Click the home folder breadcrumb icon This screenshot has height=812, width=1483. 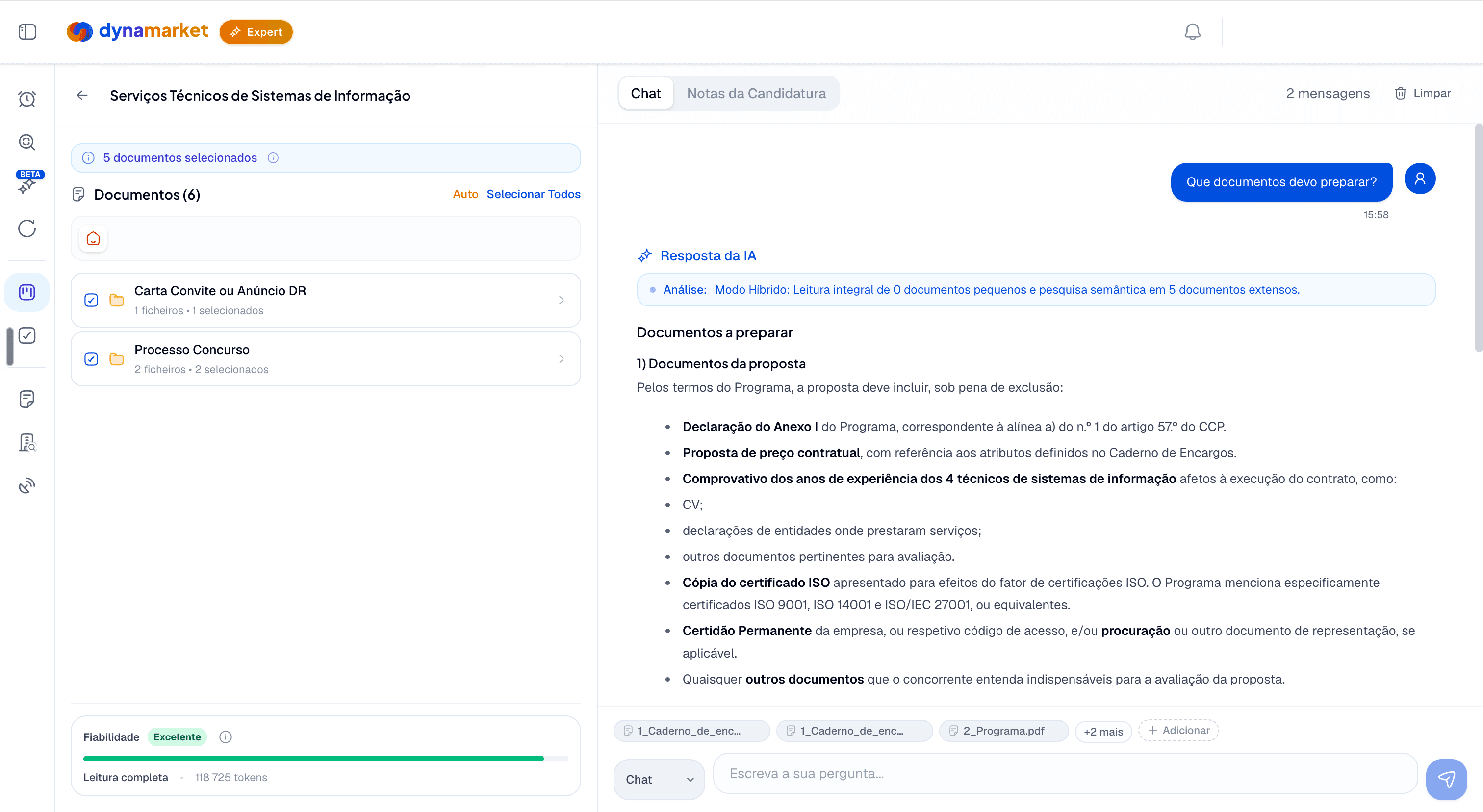[93, 238]
